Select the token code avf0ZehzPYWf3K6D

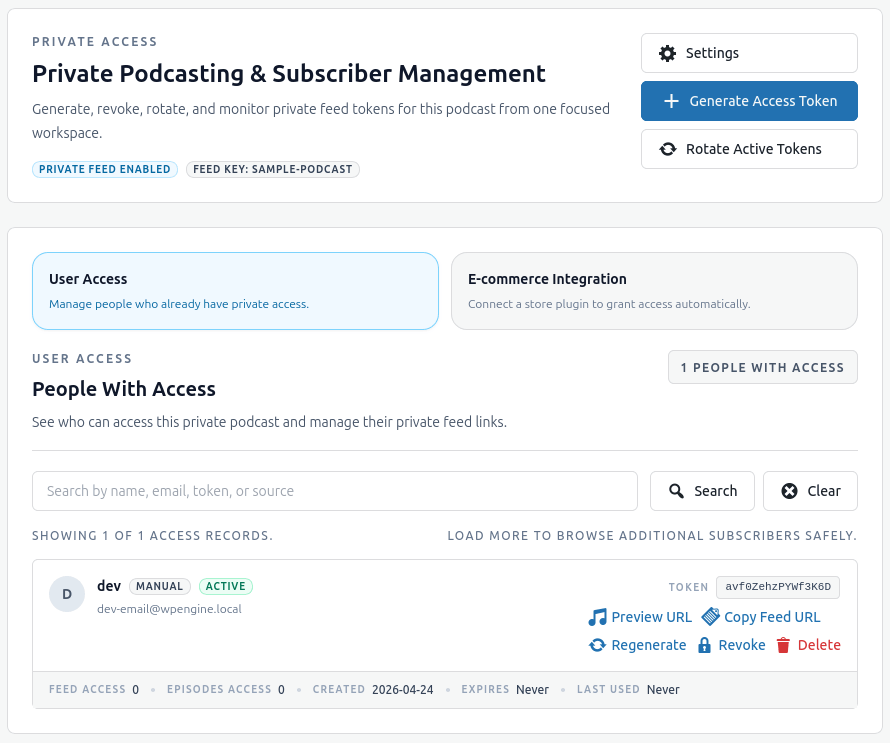[x=778, y=587]
